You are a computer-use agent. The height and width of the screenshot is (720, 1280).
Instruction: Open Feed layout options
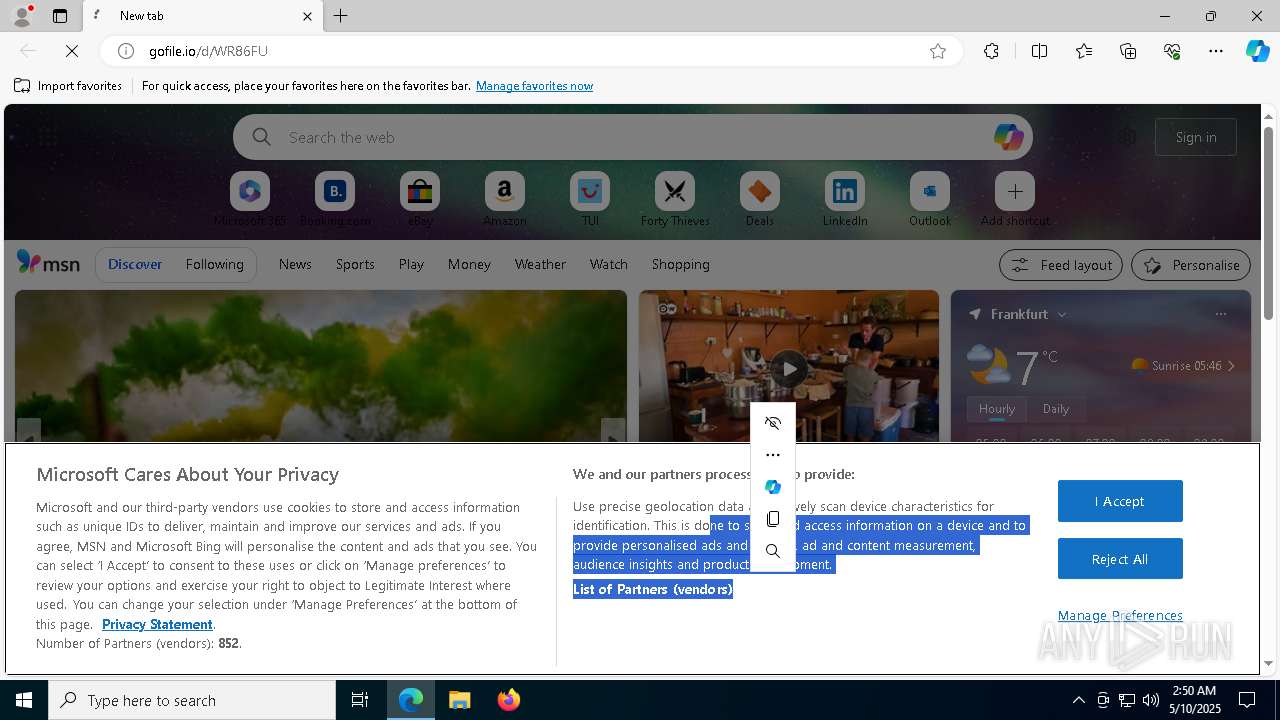pyautogui.click(x=1061, y=265)
